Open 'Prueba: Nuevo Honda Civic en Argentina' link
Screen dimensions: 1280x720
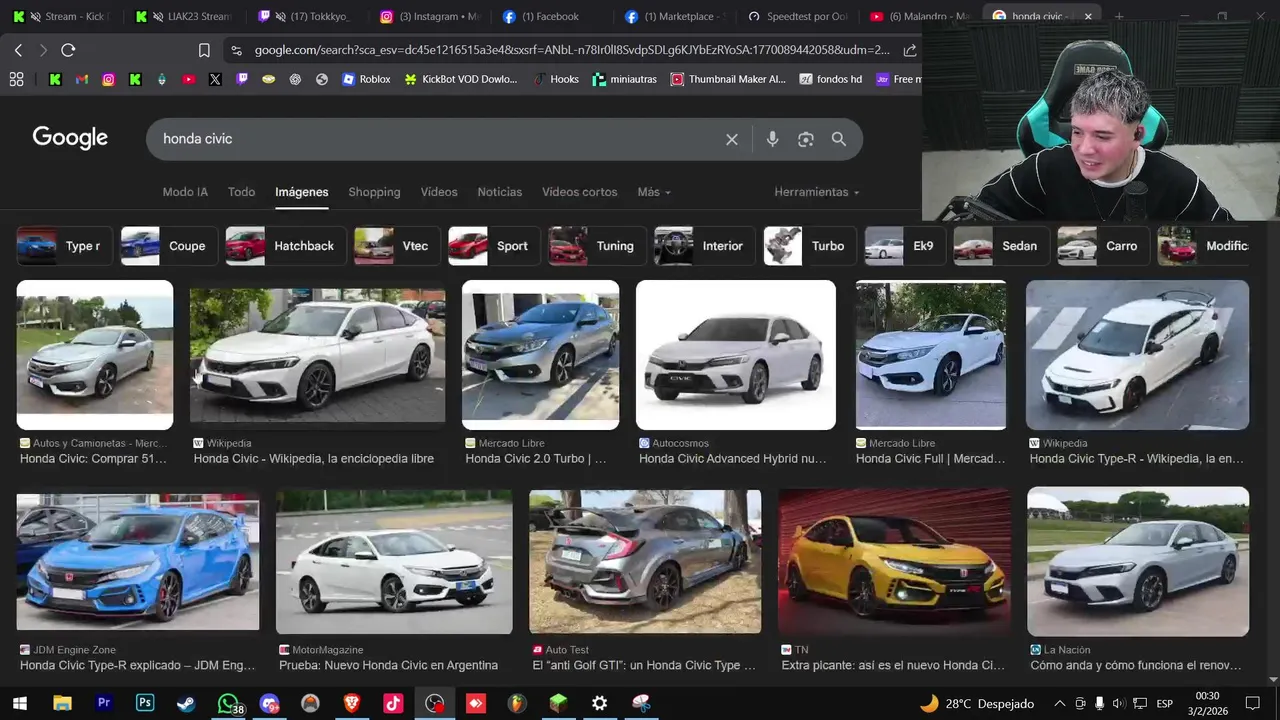(388, 665)
